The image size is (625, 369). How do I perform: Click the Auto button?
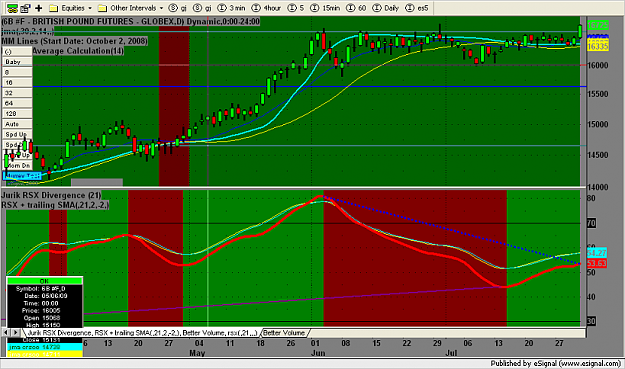click(x=17, y=124)
